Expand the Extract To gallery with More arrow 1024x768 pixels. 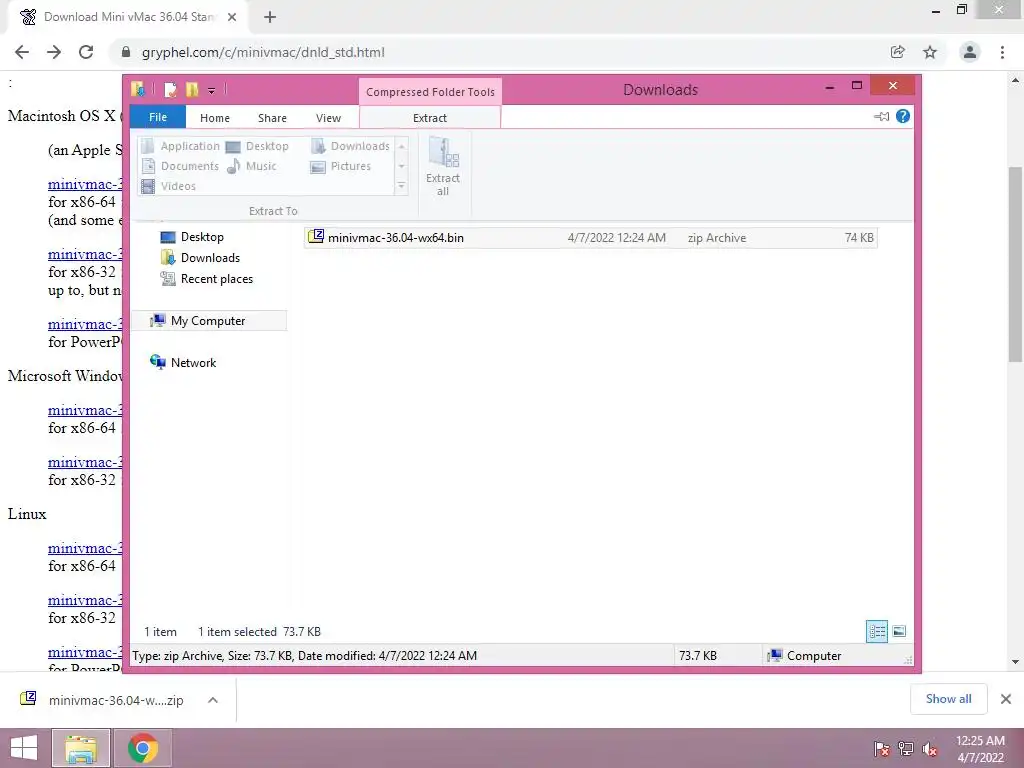(402, 186)
